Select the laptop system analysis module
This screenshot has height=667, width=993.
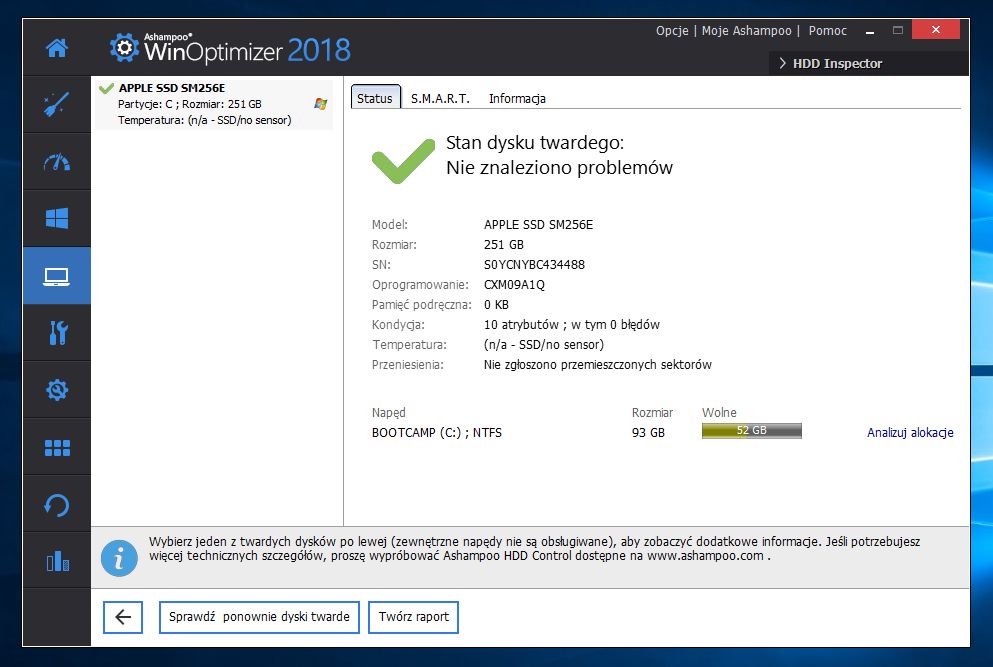pyautogui.click(x=57, y=276)
